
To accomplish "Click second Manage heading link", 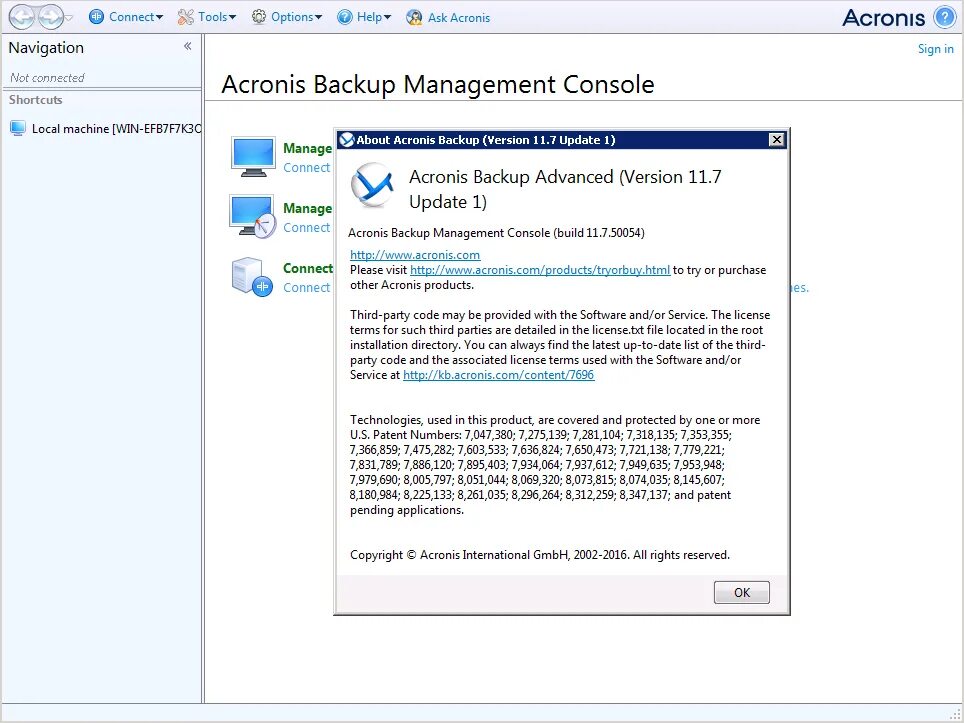I will point(307,208).
